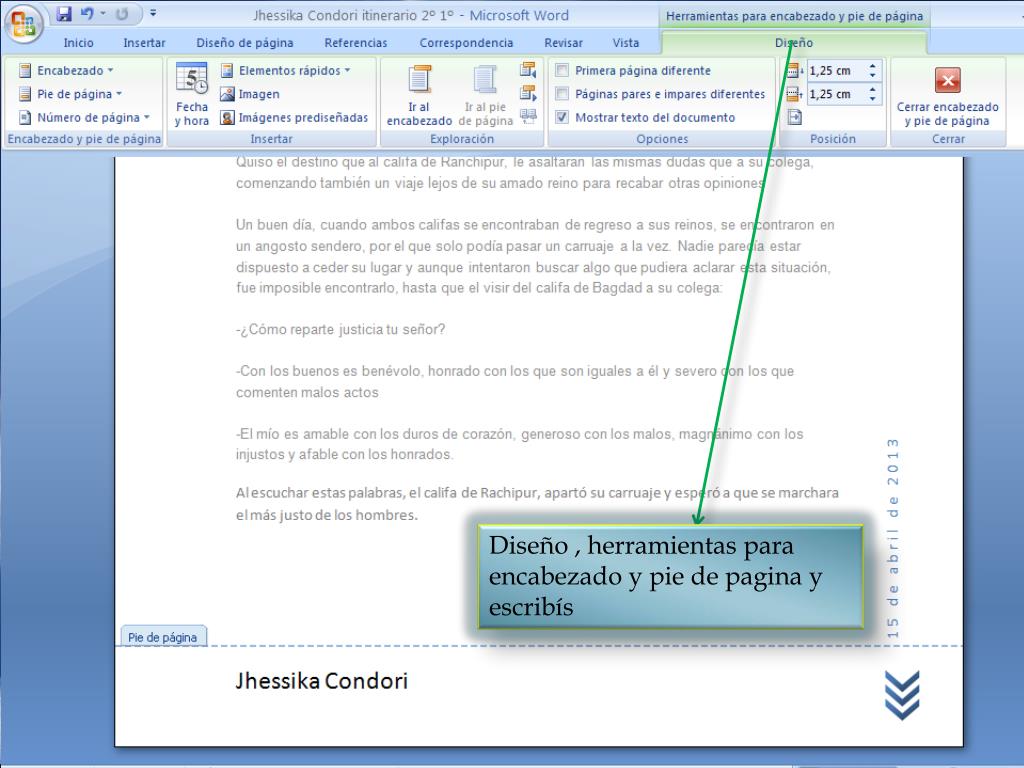Screen dimensions: 1024x768
Task: Expand the Pie de página dropdown
Action: click(71, 94)
